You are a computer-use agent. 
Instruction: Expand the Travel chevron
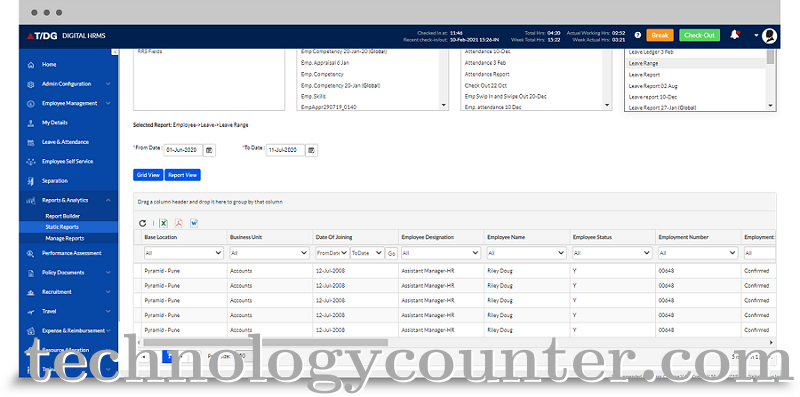pyautogui.click(x=108, y=311)
